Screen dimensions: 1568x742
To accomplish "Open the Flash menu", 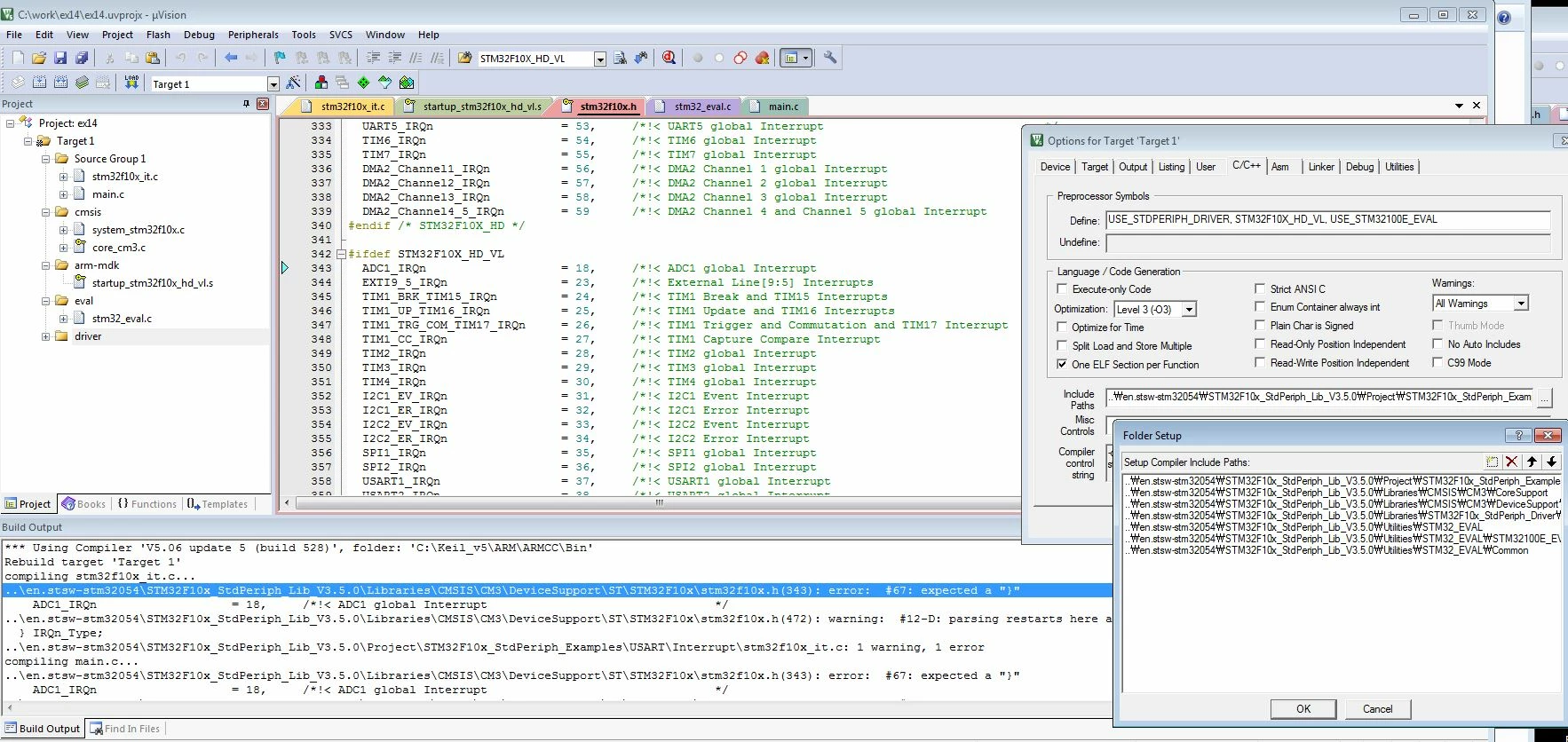I will click(158, 35).
